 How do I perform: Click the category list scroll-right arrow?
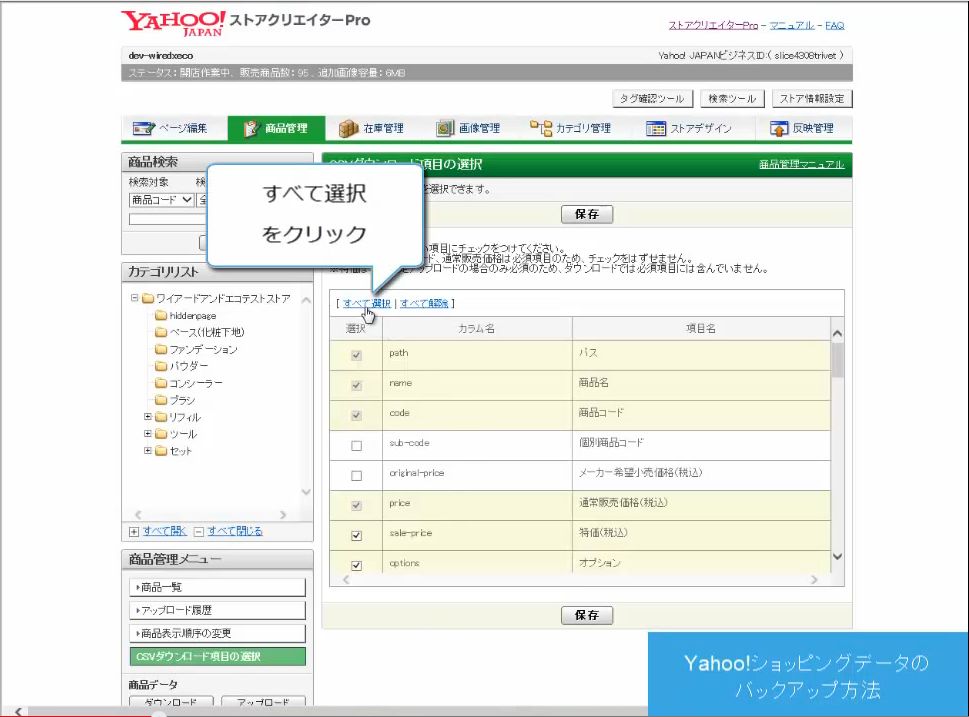[283, 514]
